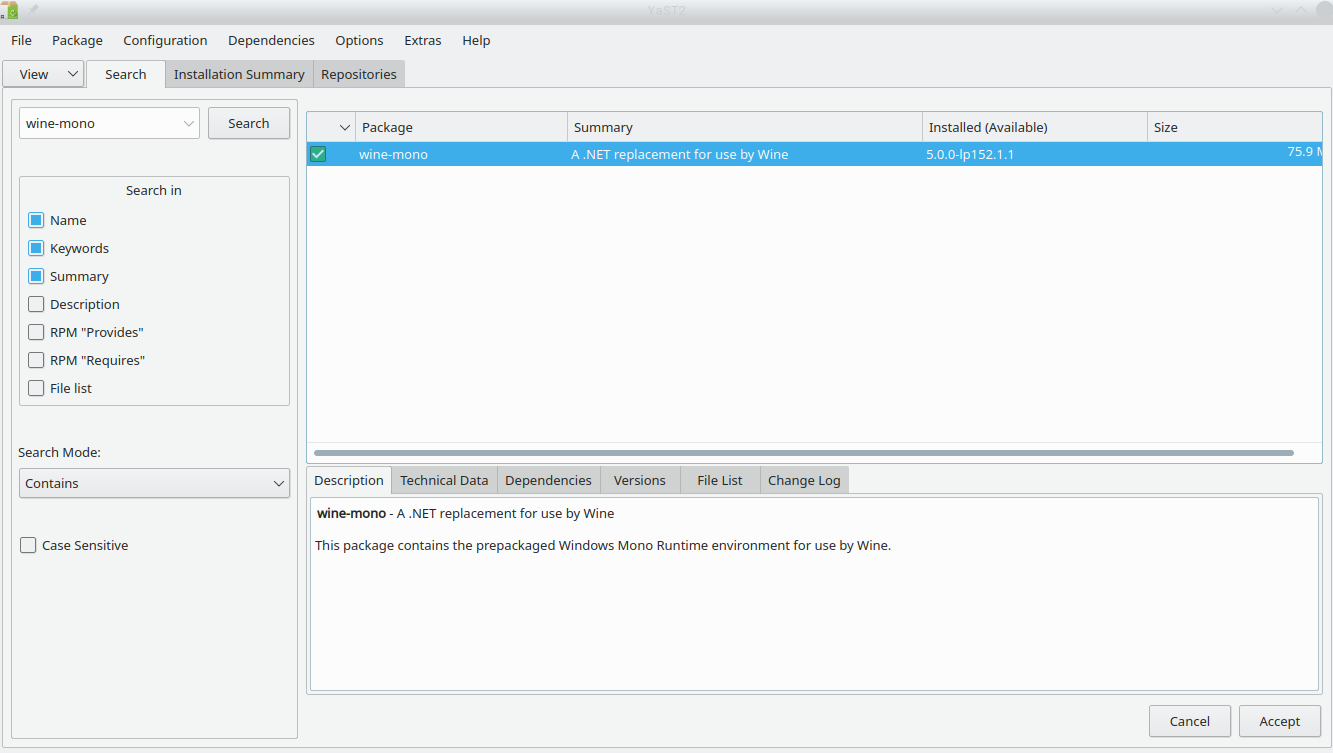
Task: Open the Change Log tab
Action: click(804, 480)
